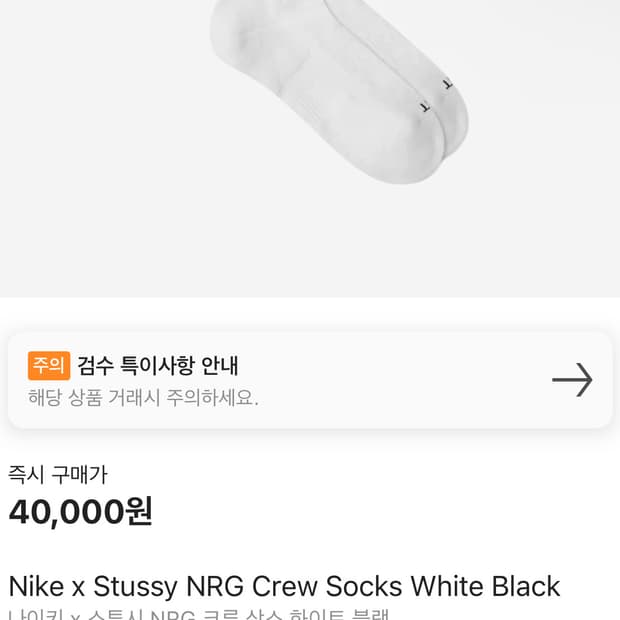Screen dimensions: 620x620
Task: Tap the right arrow in the inspection notice
Action: [572, 380]
